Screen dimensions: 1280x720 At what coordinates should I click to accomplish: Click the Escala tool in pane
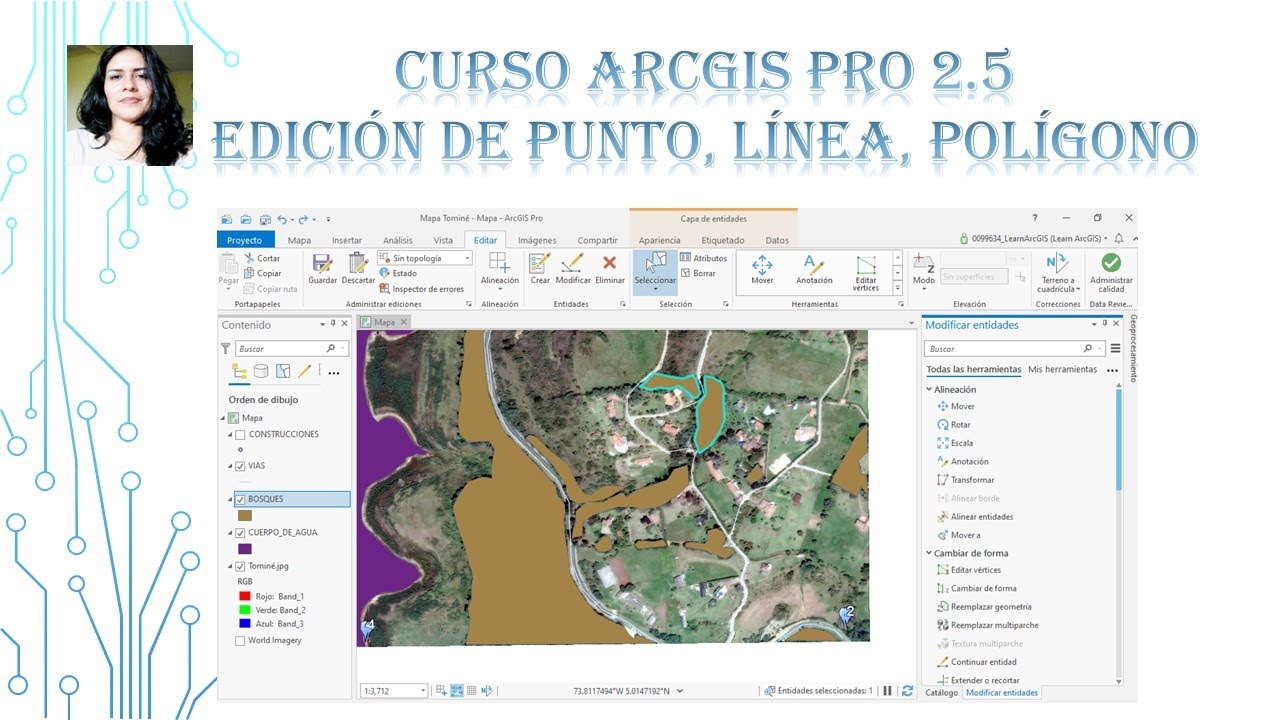click(955, 443)
